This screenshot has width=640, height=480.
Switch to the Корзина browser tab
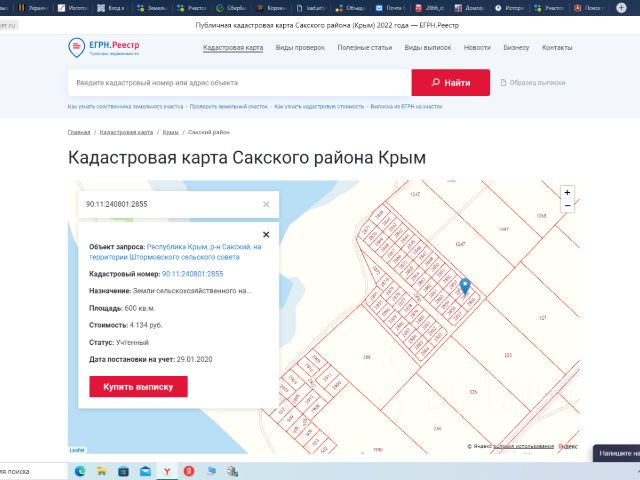(271, 8)
